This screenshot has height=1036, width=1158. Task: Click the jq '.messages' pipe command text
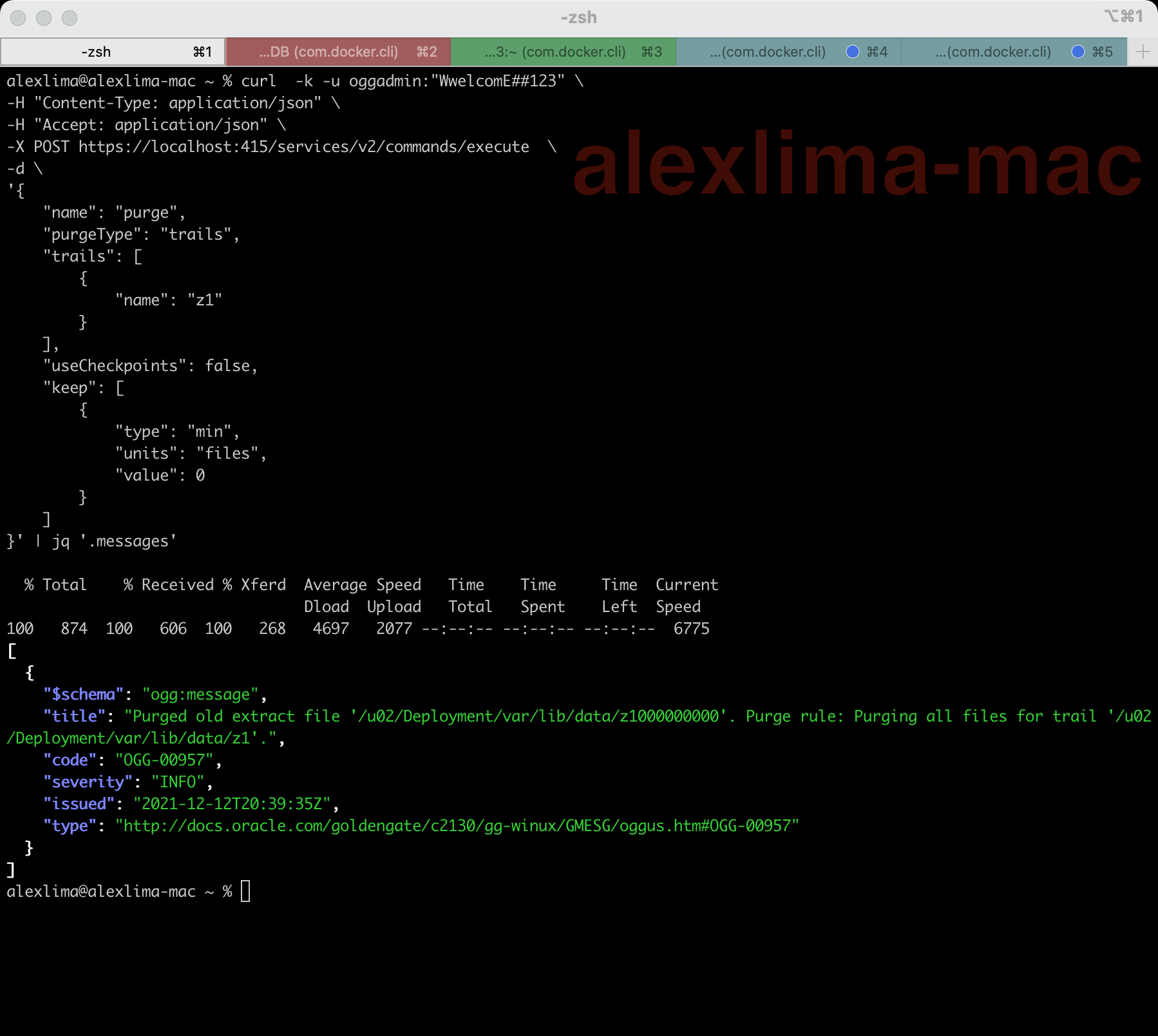coord(114,541)
